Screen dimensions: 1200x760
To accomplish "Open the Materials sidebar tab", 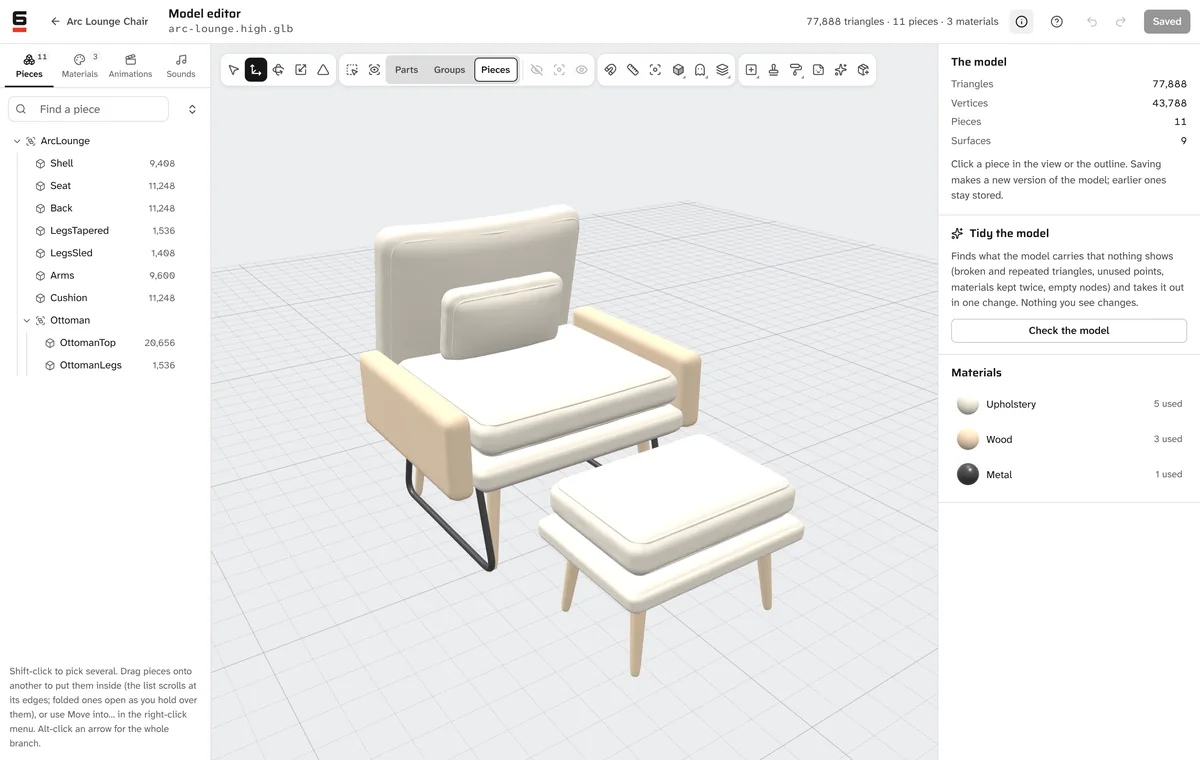I will coord(80,66).
